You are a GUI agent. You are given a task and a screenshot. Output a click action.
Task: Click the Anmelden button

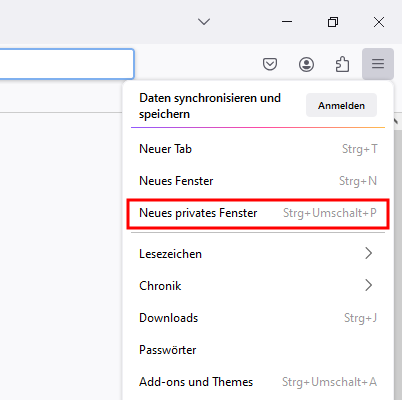point(341,105)
